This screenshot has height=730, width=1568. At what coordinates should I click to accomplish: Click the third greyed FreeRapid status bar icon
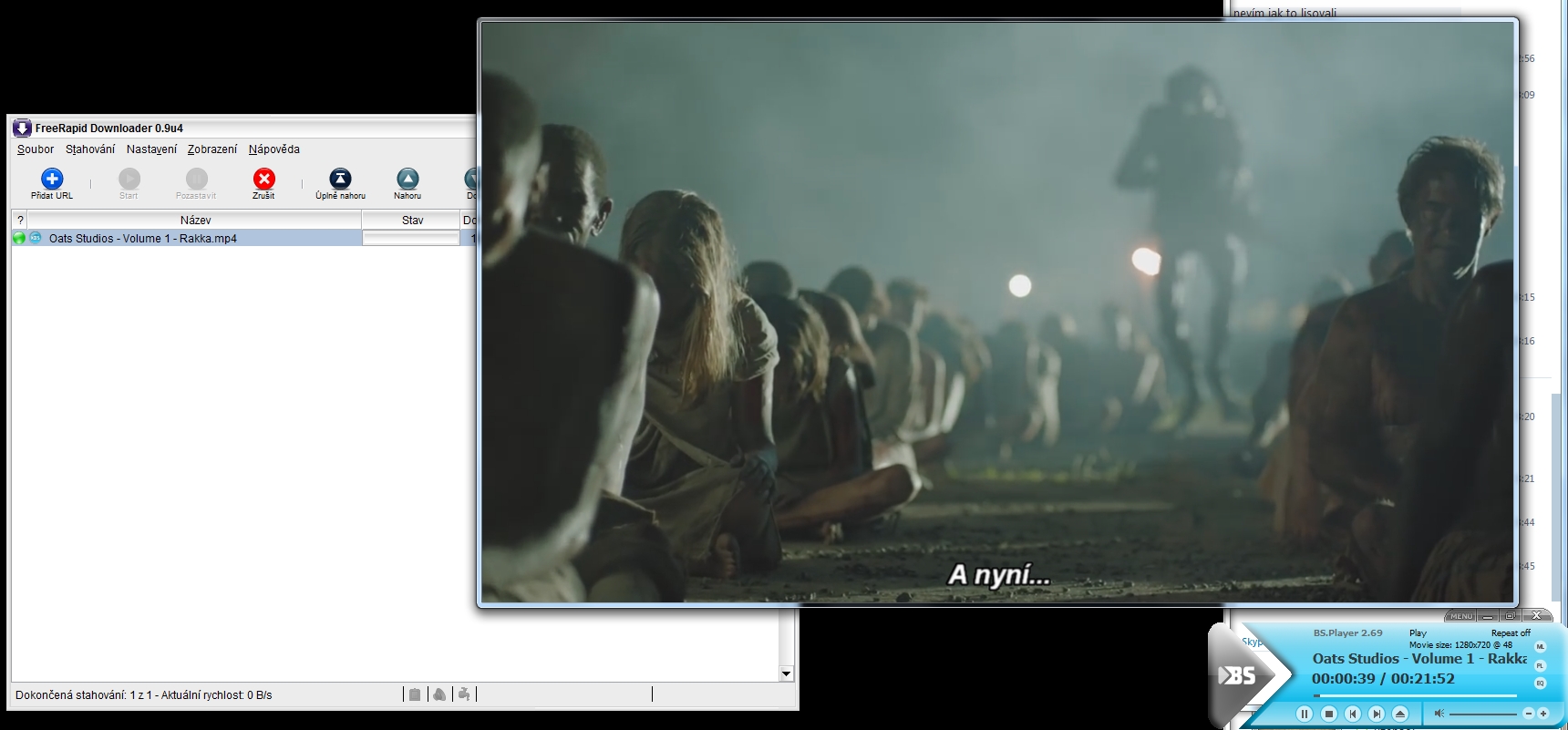(x=464, y=694)
